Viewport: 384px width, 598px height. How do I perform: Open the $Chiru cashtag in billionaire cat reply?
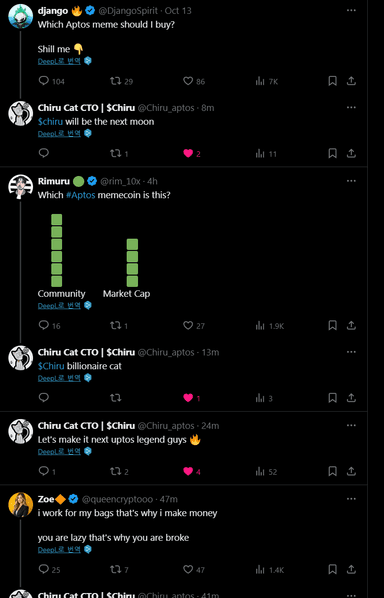click(51, 366)
